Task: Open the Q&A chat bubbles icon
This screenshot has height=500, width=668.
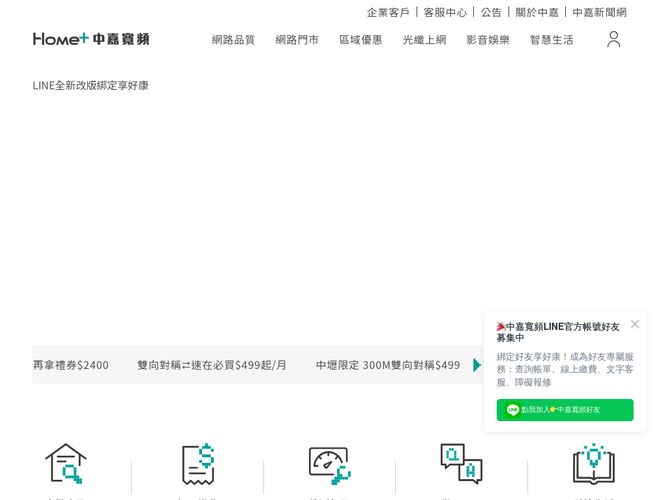Action: [461, 464]
